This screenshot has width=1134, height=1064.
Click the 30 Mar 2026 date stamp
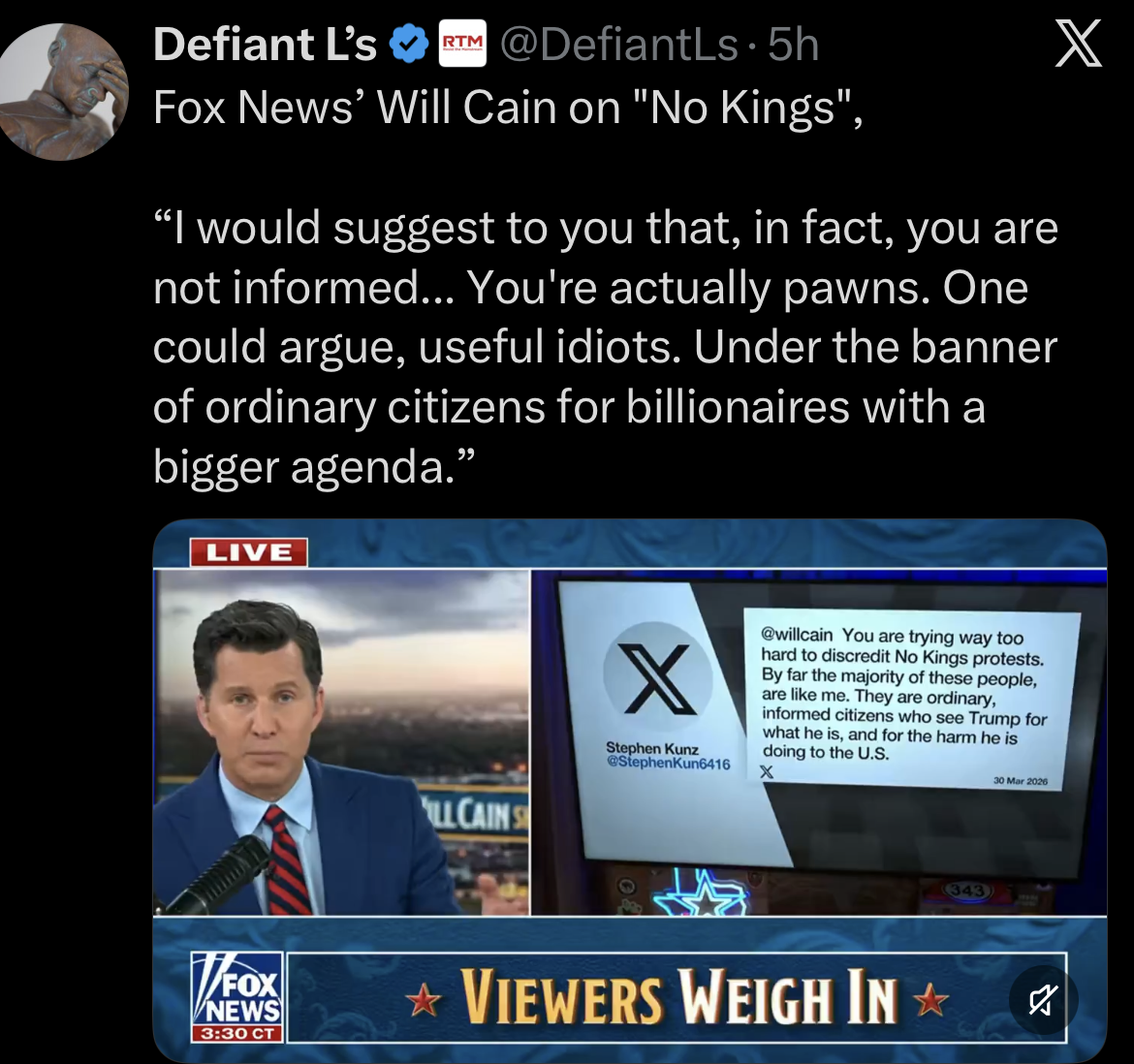1020,781
